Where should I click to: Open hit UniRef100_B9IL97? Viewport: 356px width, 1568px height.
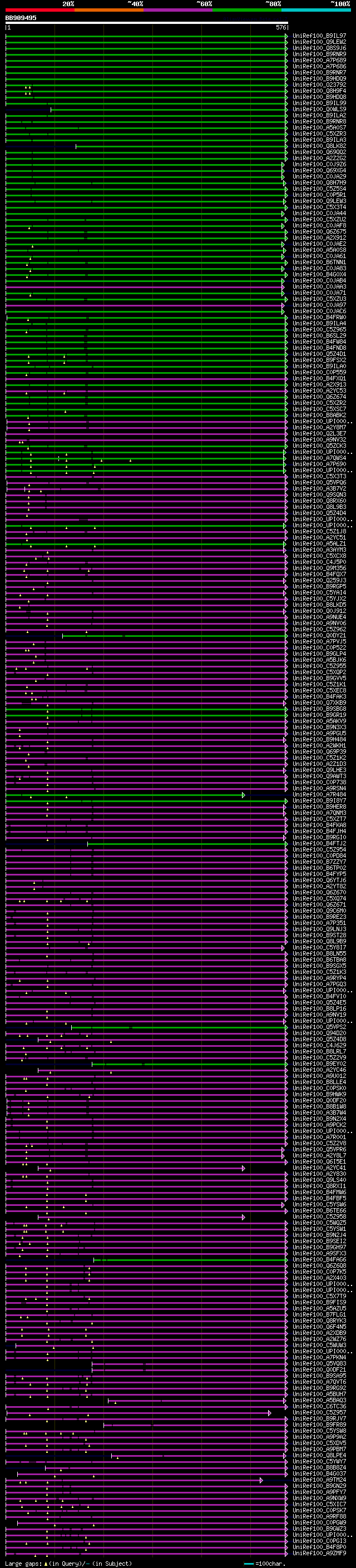coord(319,36)
